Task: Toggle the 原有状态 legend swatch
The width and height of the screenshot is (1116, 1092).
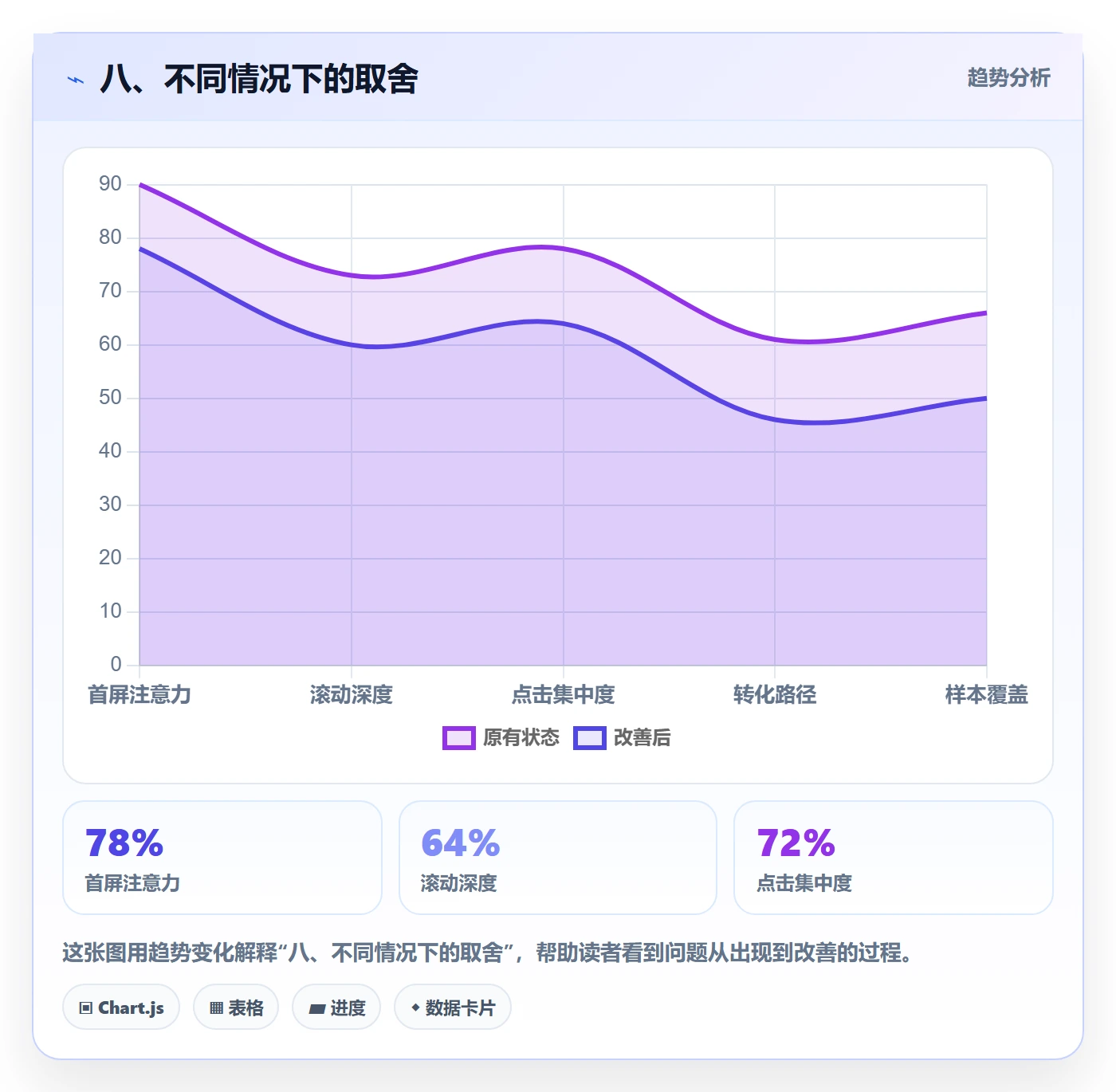Action: (x=458, y=738)
